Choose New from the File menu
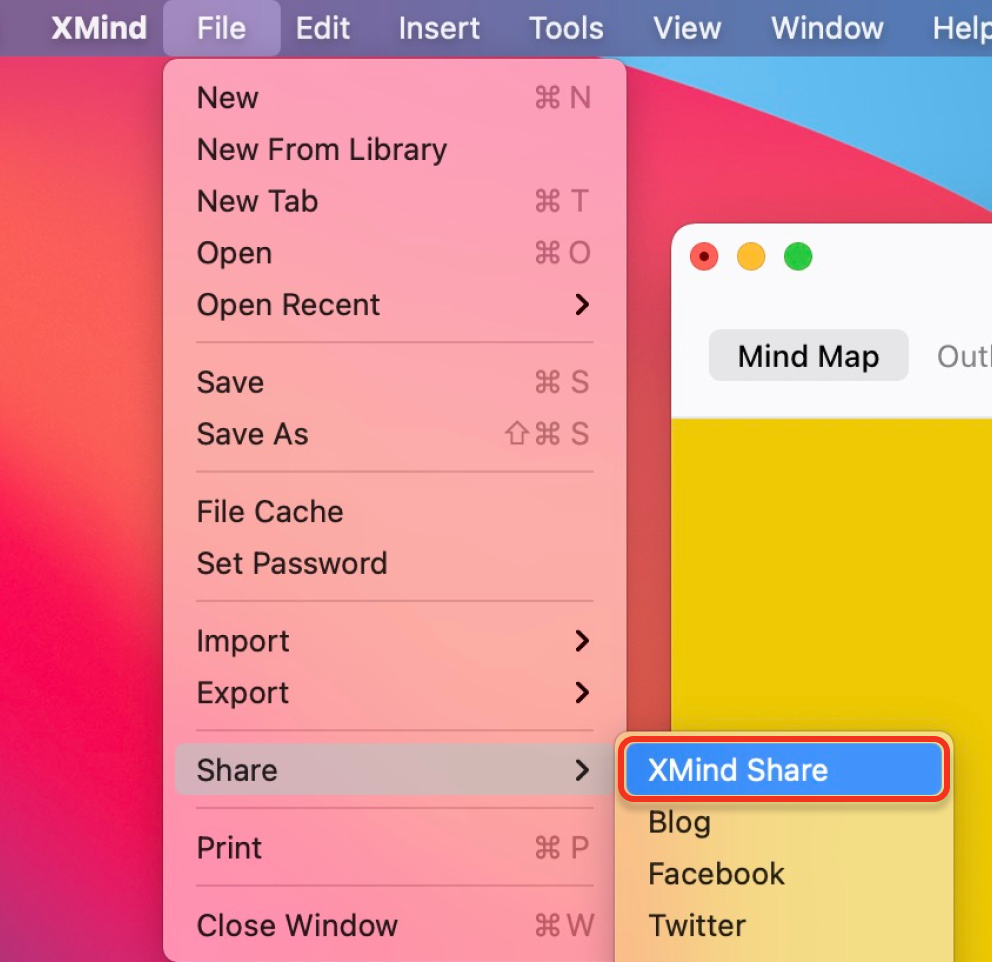The width and height of the screenshot is (992, 962). click(395, 98)
